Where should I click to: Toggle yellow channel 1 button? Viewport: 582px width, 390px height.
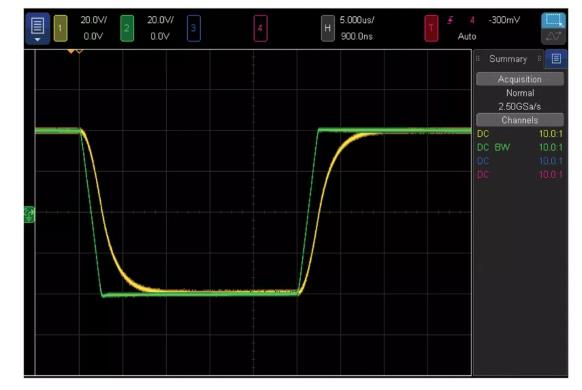pos(61,28)
